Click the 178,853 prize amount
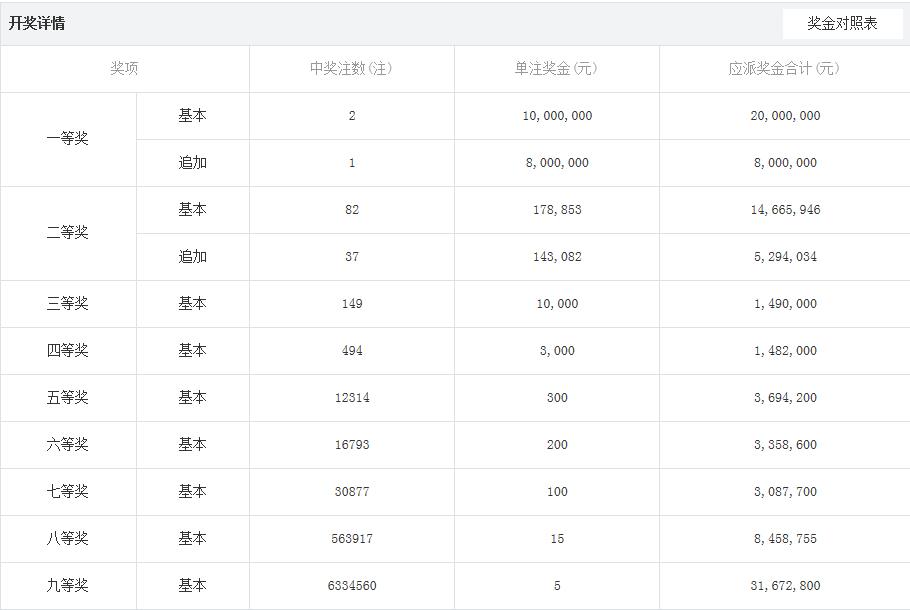910x610 pixels. (x=557, y=210)
